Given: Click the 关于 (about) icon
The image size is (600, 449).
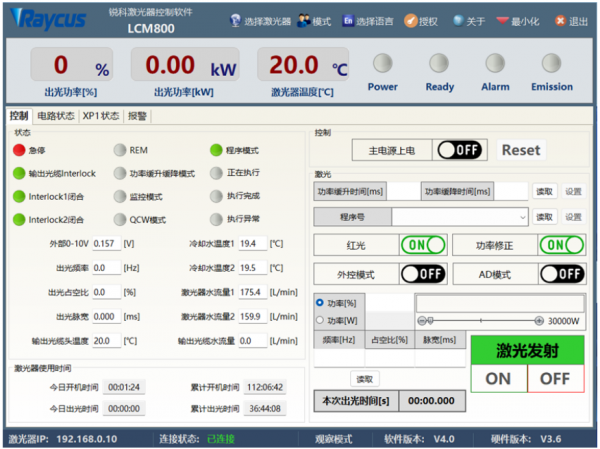Looking at the screenshot, I should (458, 21).
